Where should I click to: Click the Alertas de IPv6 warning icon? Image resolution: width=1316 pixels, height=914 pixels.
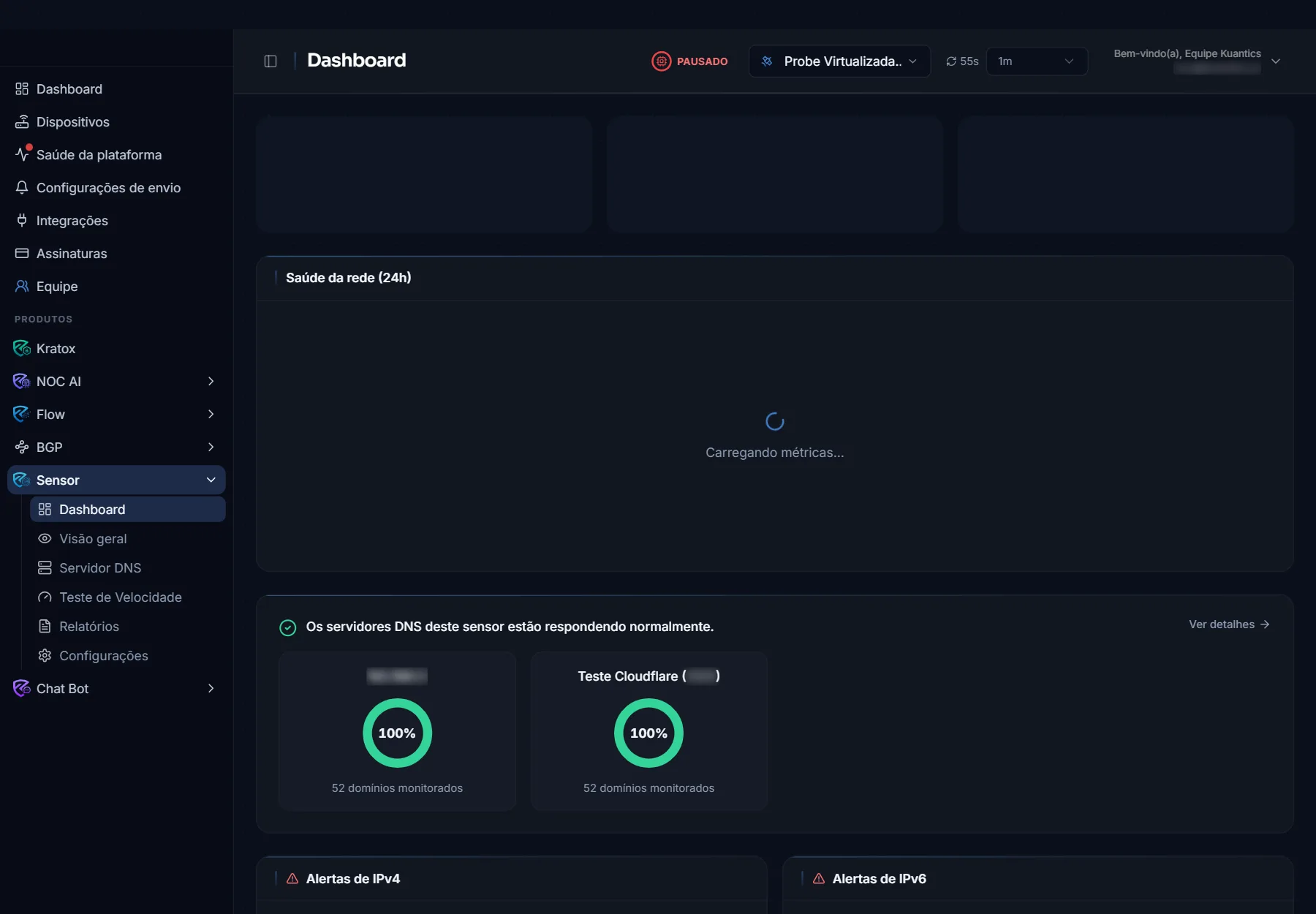[x=819, y=879]
